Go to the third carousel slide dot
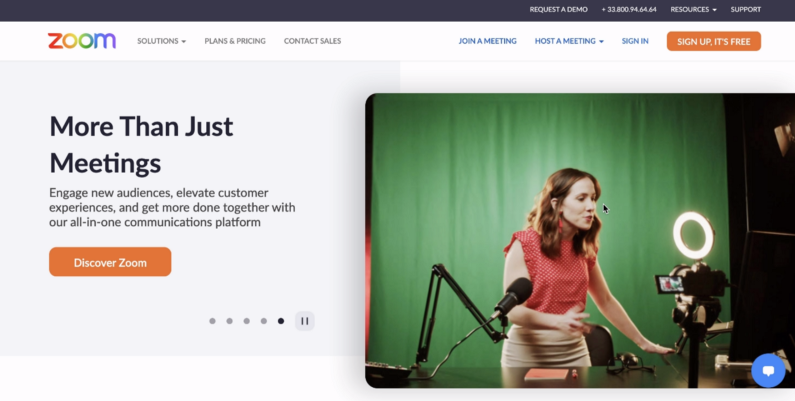The image size is (795, 401). pos(246,321)
